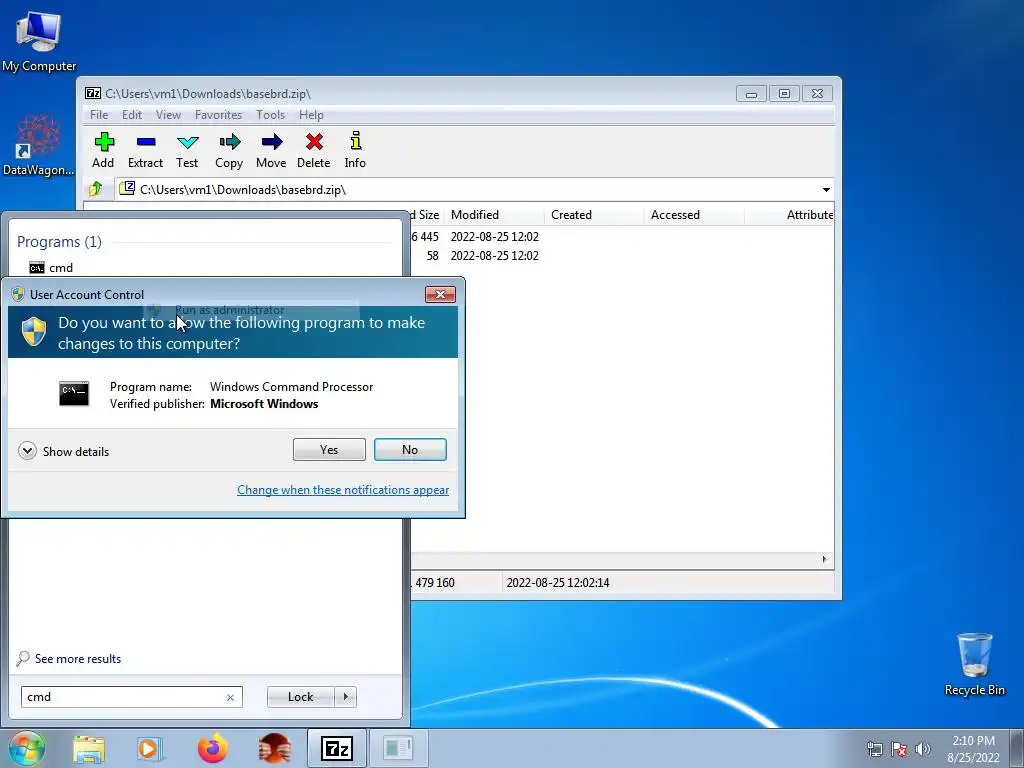Close the User Account Control dialog
Image resolution: width=1024 pixels, height=768 pixels.
440,295
